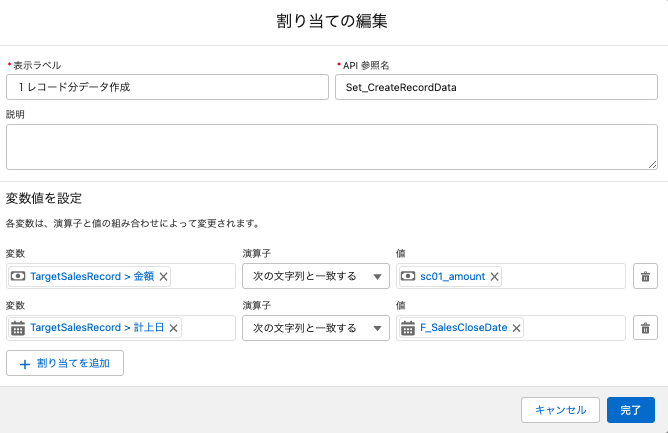Image resolution: width=668 pixels, height=433 pixels.
Task: Remove the TargetSalesRecord > 金額 variable pill
Action: pos(163,277)
